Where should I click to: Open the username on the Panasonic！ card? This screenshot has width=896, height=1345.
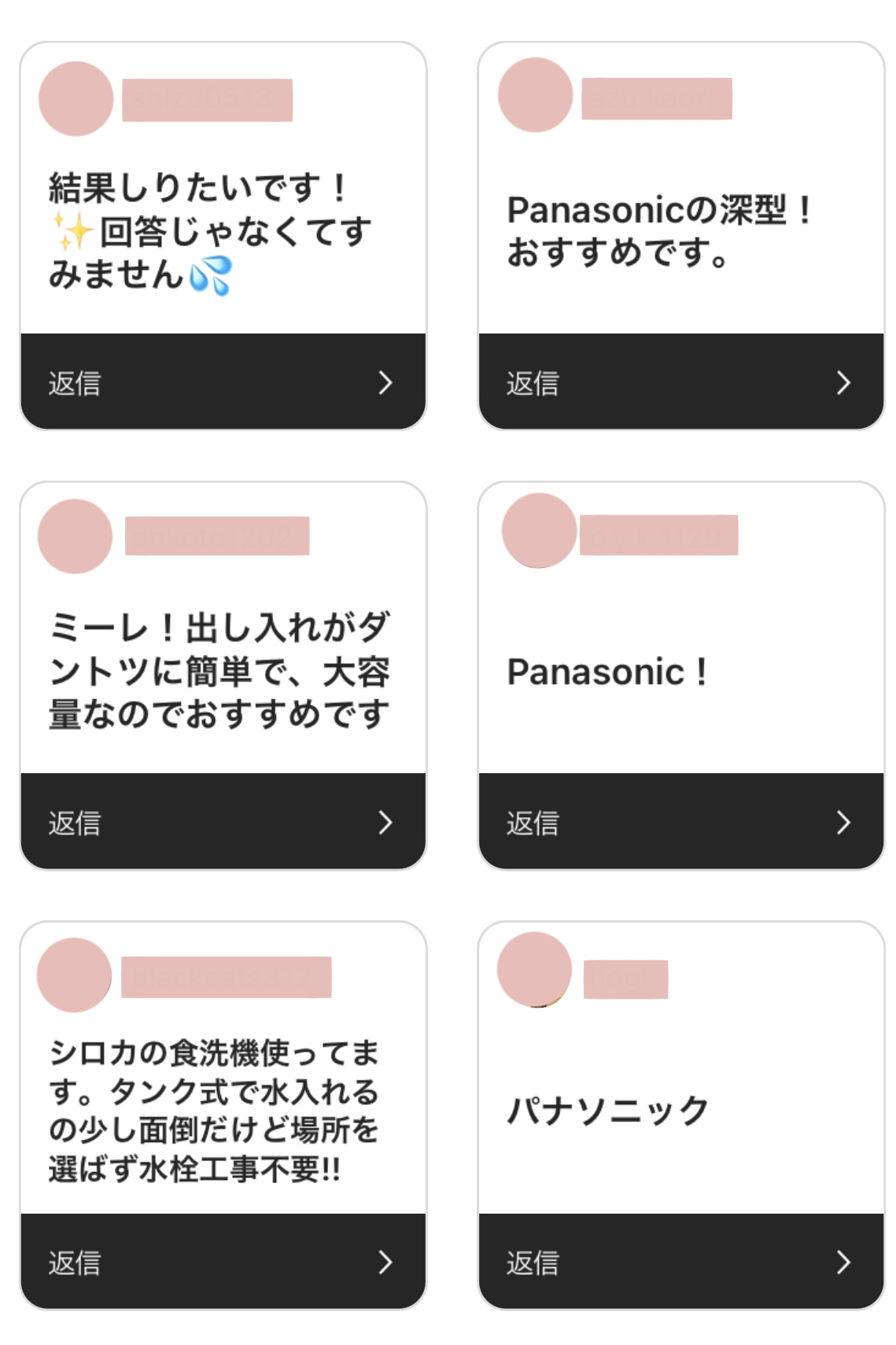click(658, 536)
